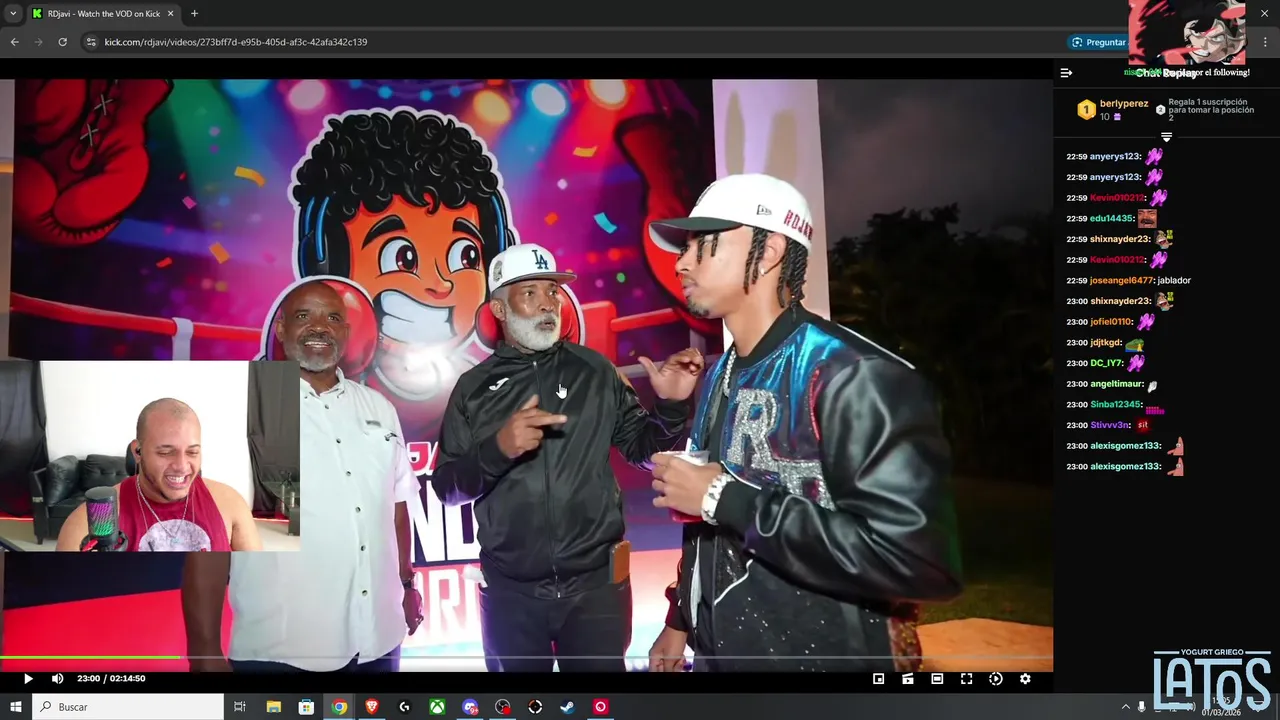Screen dimensions: 1280x720
Task: Open DC_IY7 username in chat
Action: coord(1106,363)
